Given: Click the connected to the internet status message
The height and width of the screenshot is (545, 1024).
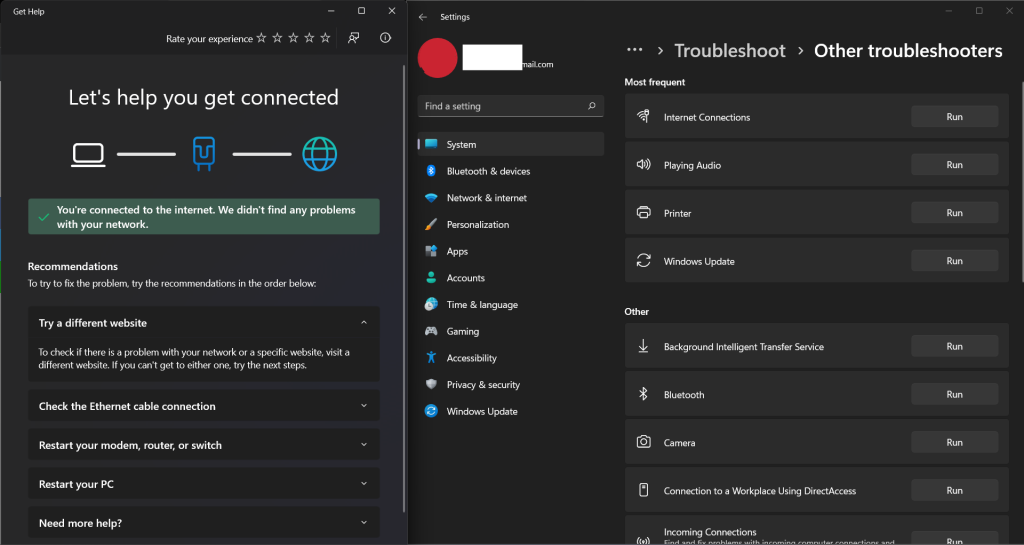Looking at the screenshot, I should click(x=204, y=217).
